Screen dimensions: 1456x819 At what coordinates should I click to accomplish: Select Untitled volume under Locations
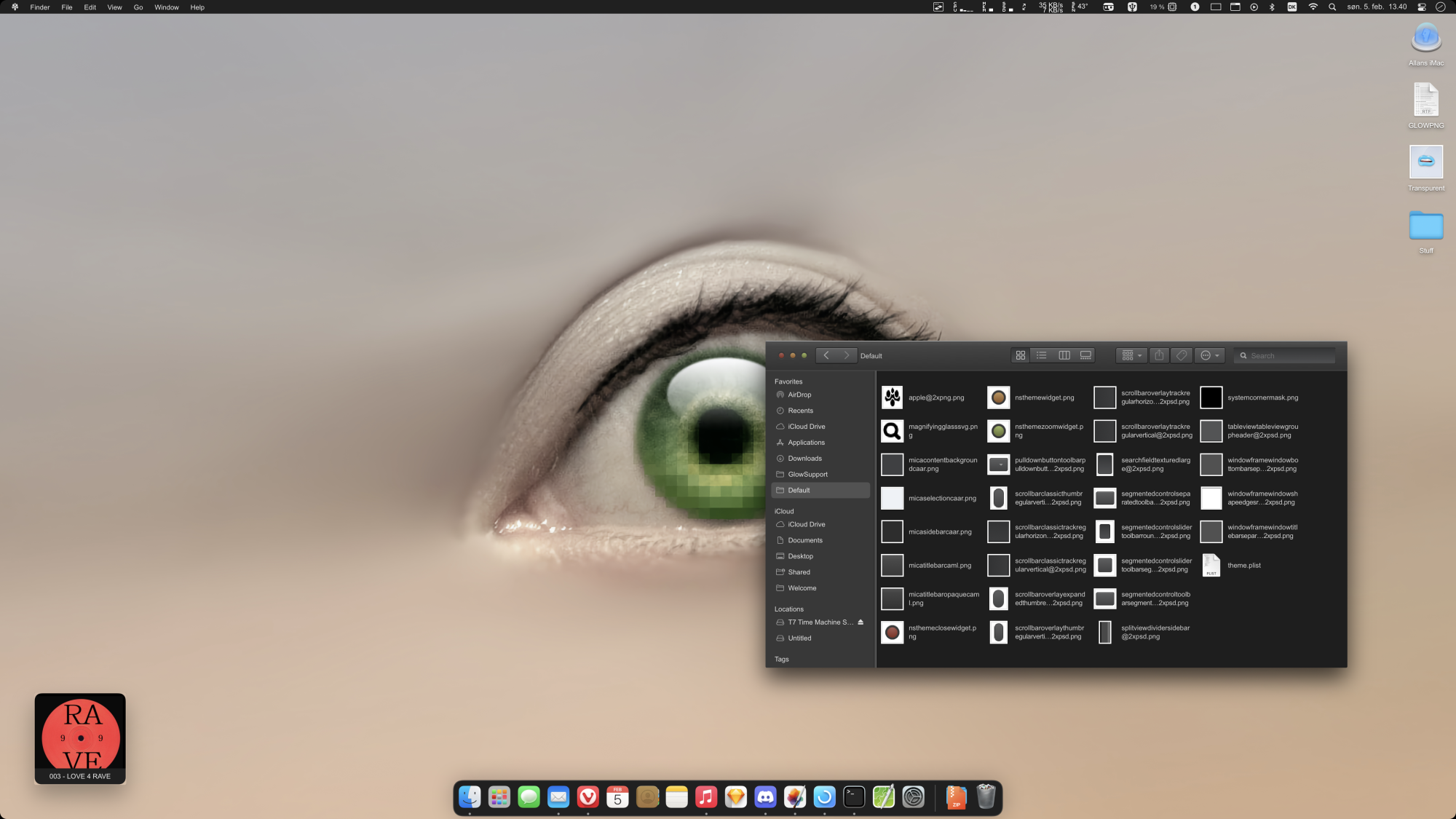pos(820,638)
